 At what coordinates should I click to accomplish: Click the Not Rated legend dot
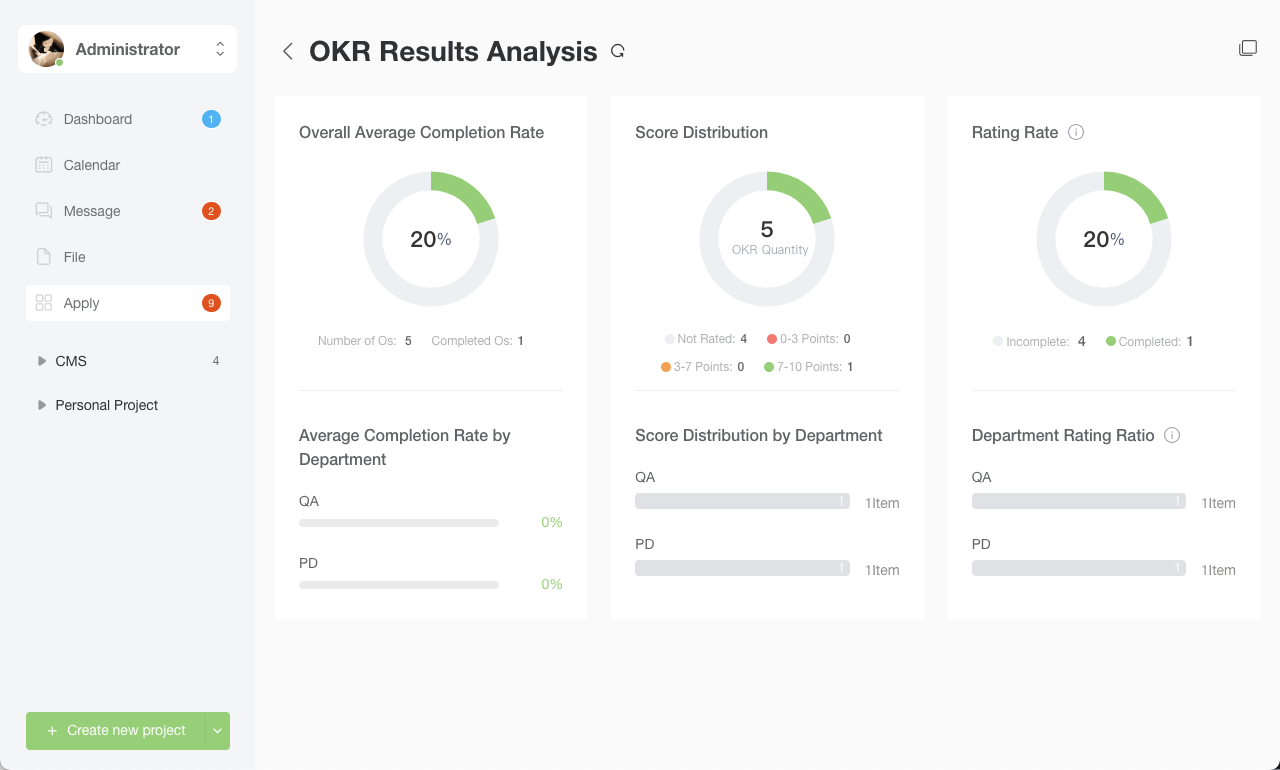click(x=670, y=339)
